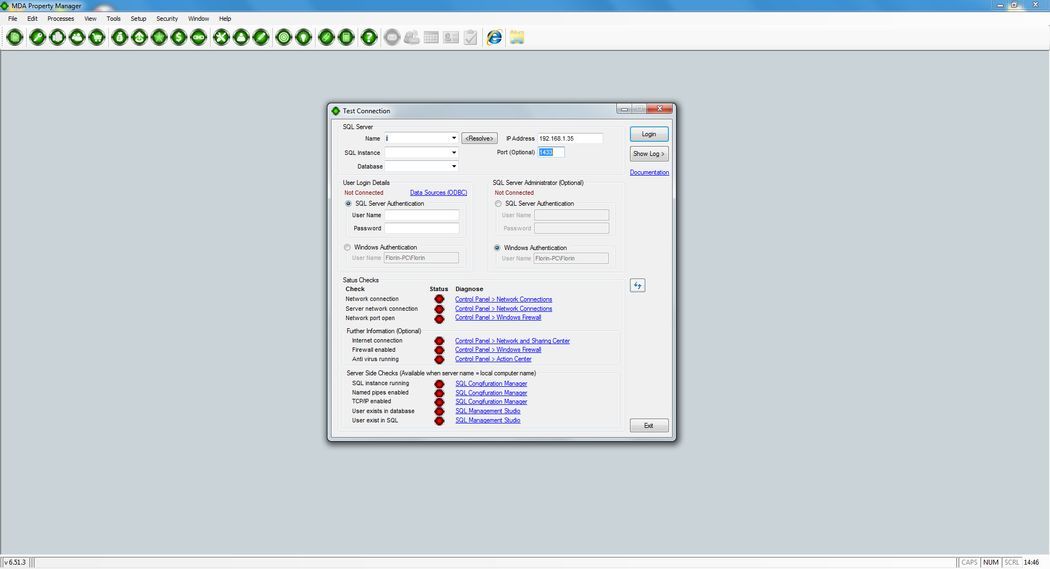Click the green key toolbar icon
Viewport: 1050px width, 569px height.
coord(38,37)
